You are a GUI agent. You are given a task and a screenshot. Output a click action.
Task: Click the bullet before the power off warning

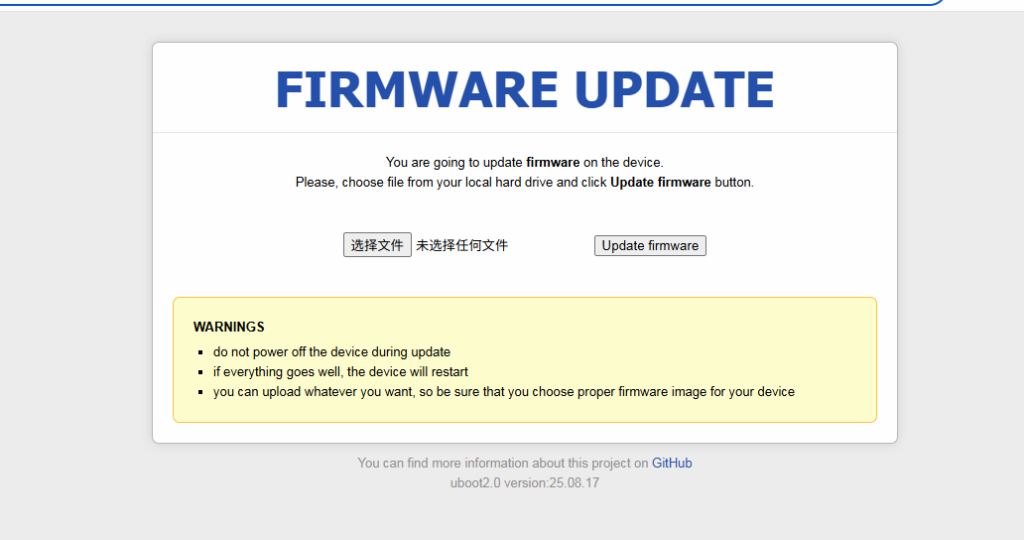[x=200, y=353]
